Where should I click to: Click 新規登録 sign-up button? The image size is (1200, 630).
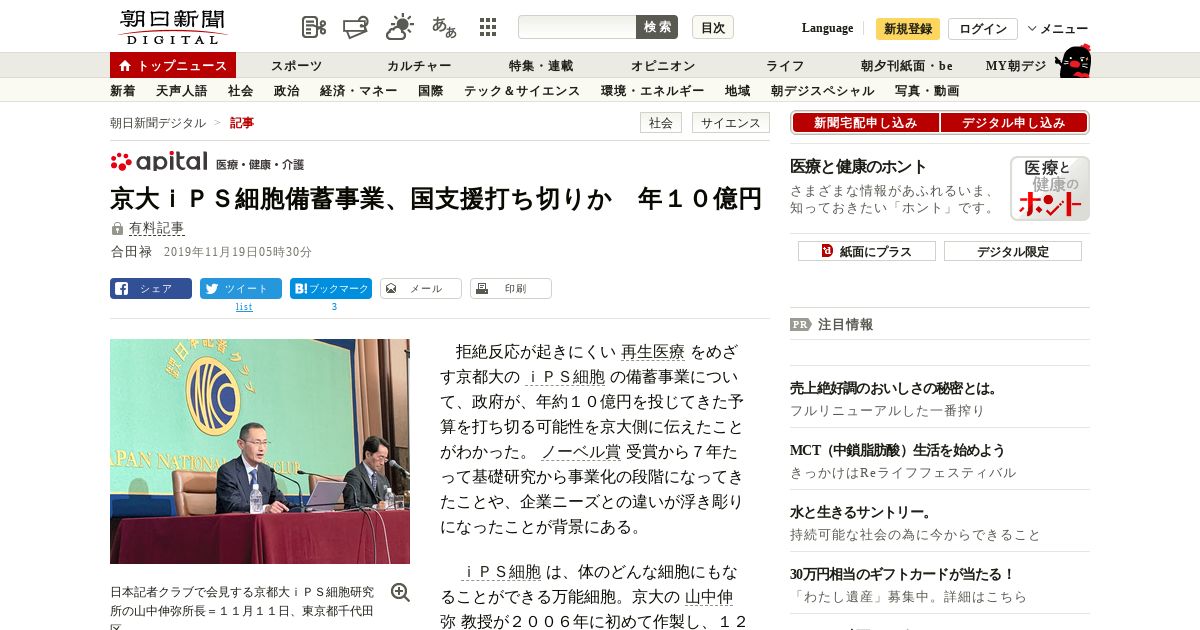[908, 29]
